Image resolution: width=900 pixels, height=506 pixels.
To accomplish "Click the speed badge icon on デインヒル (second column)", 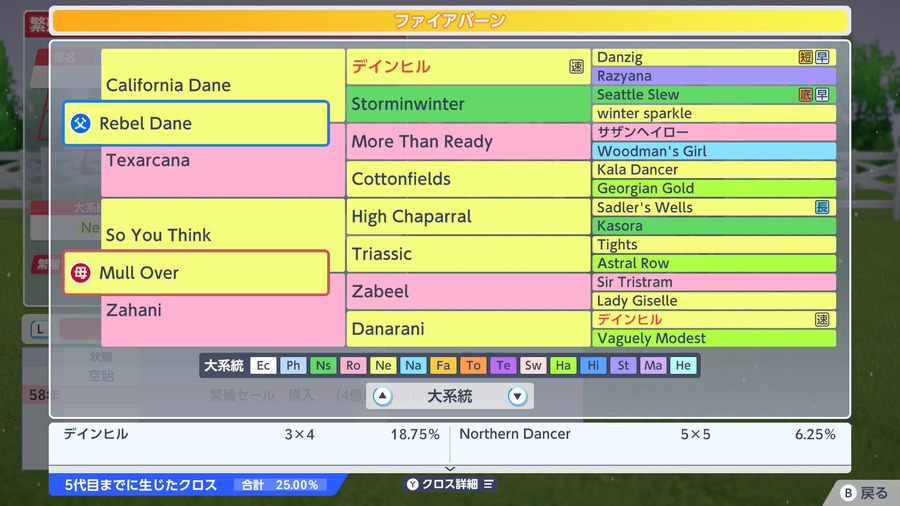I will tap(576, 67).
